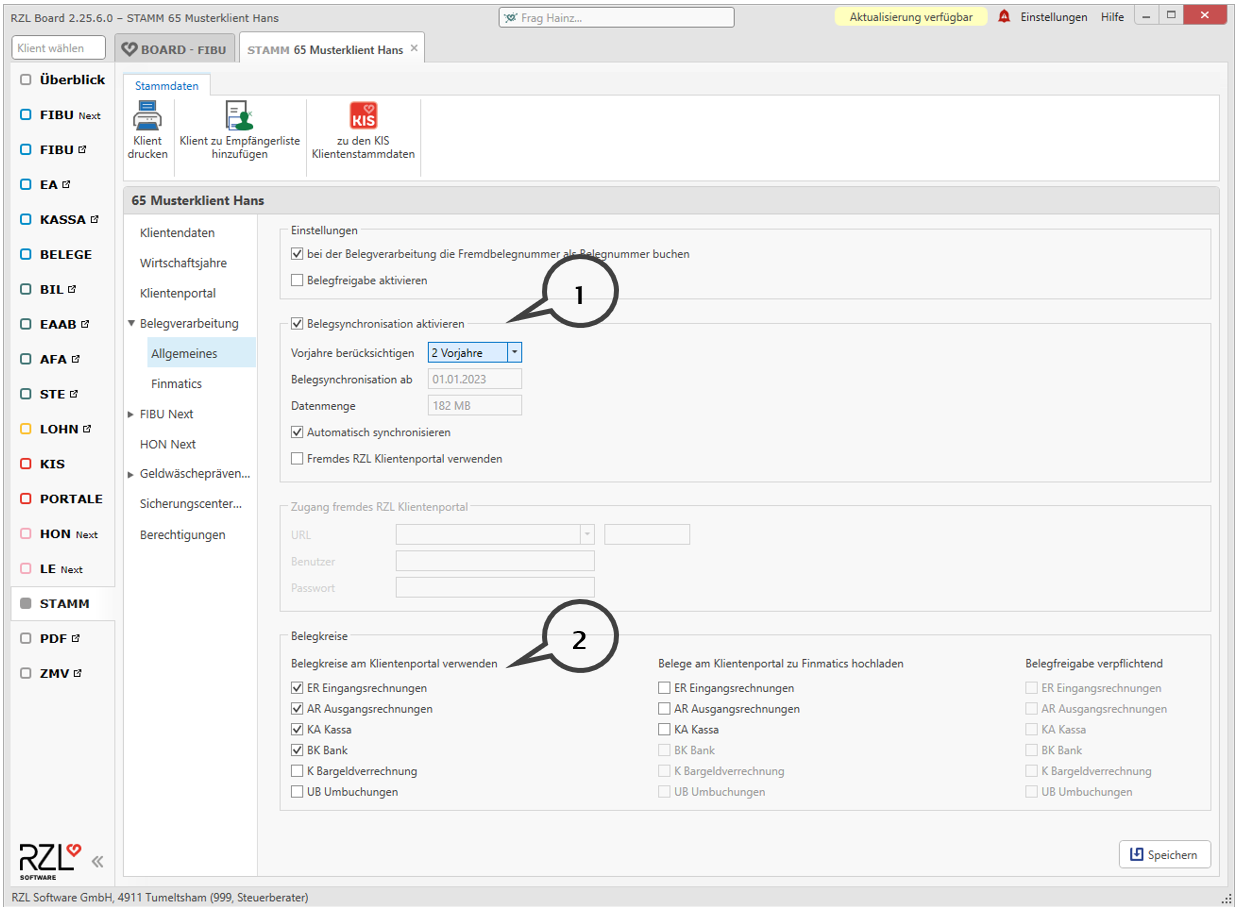The image size is (1240, 907).
Task: Click Klient zu Empfängerliste hinzufügen icon
Action: (239, 116)
